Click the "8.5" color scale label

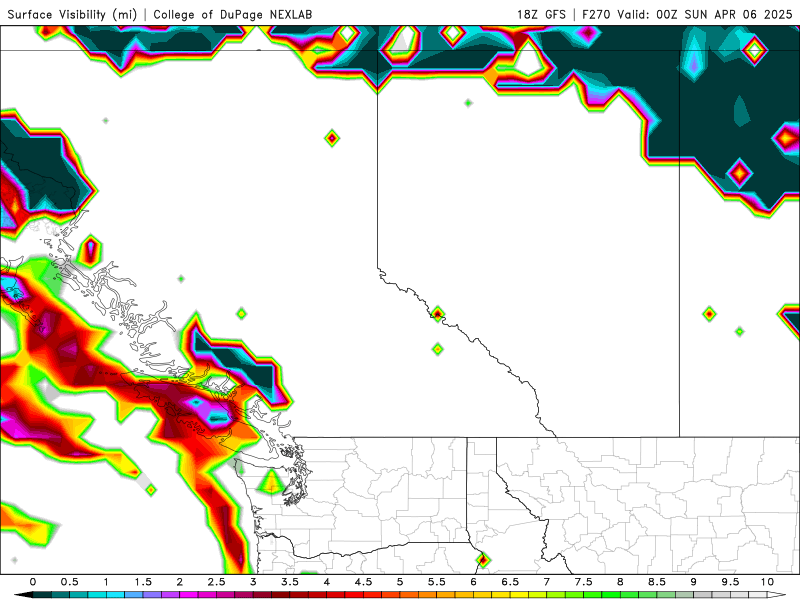coord(657,582)
